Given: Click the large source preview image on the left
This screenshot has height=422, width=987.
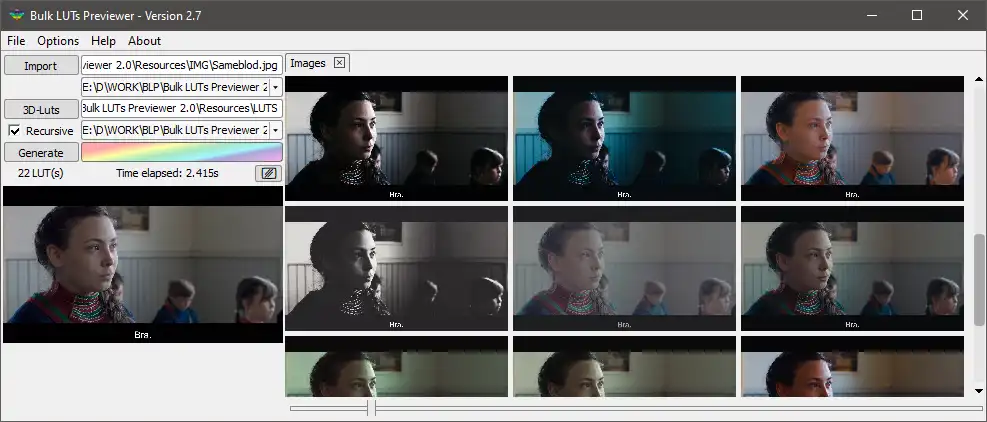Looking at the screenshot, I should (x=143, y=265).
